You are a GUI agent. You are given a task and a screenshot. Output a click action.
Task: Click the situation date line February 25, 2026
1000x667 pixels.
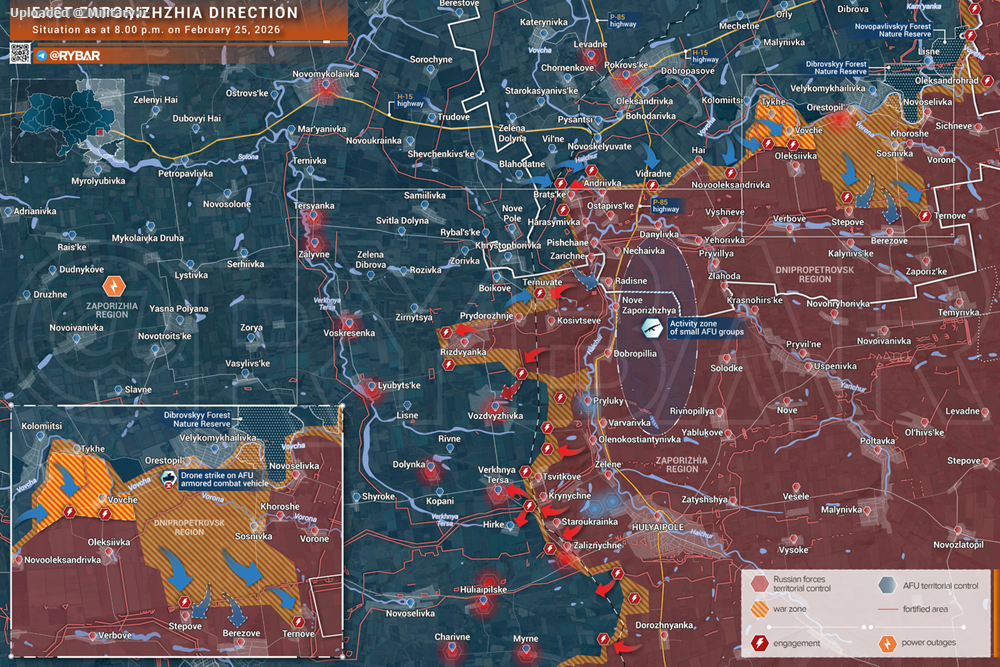tap(156, 29)
